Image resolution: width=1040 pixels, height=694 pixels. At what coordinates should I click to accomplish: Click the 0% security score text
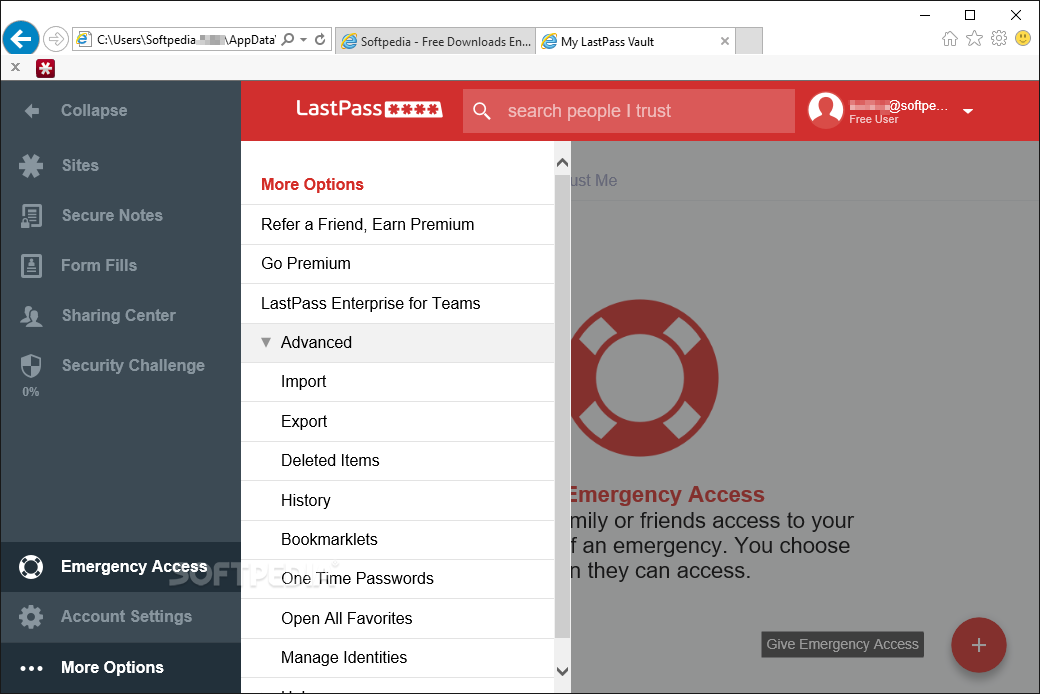tap(31, 392)
